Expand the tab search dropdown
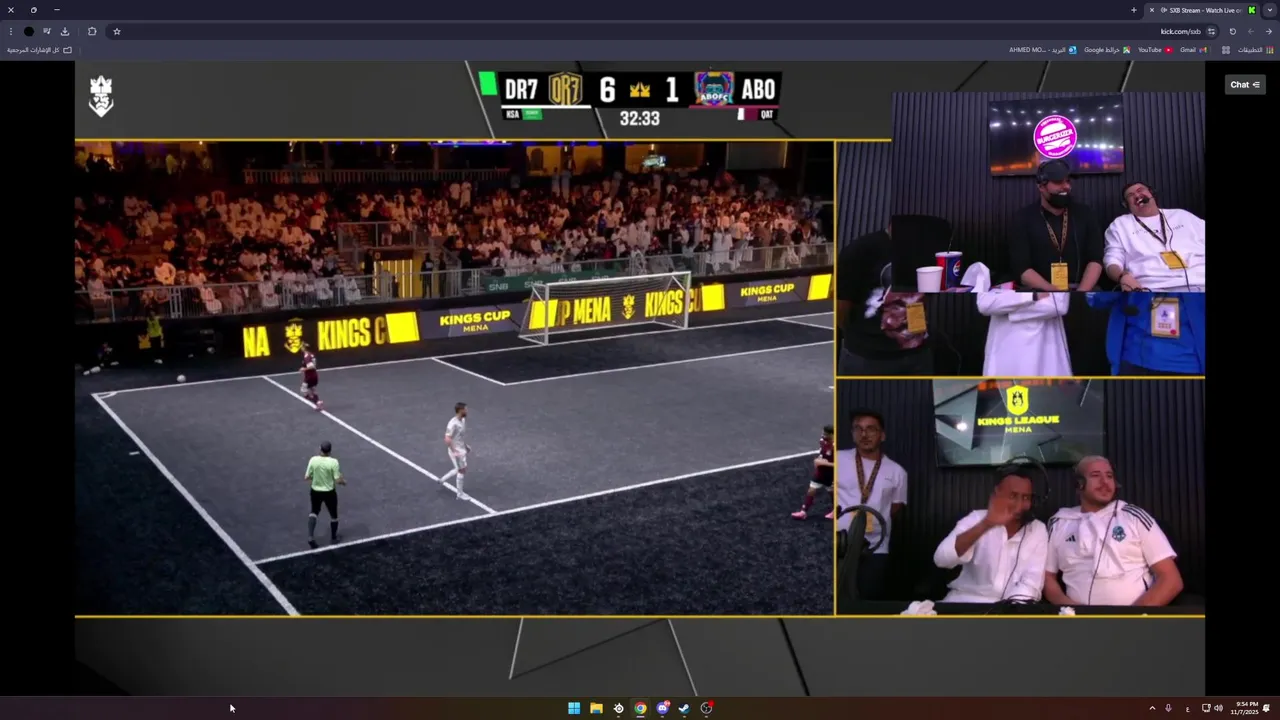Viewport: 1280px width, 720px height. (1269, 10)
